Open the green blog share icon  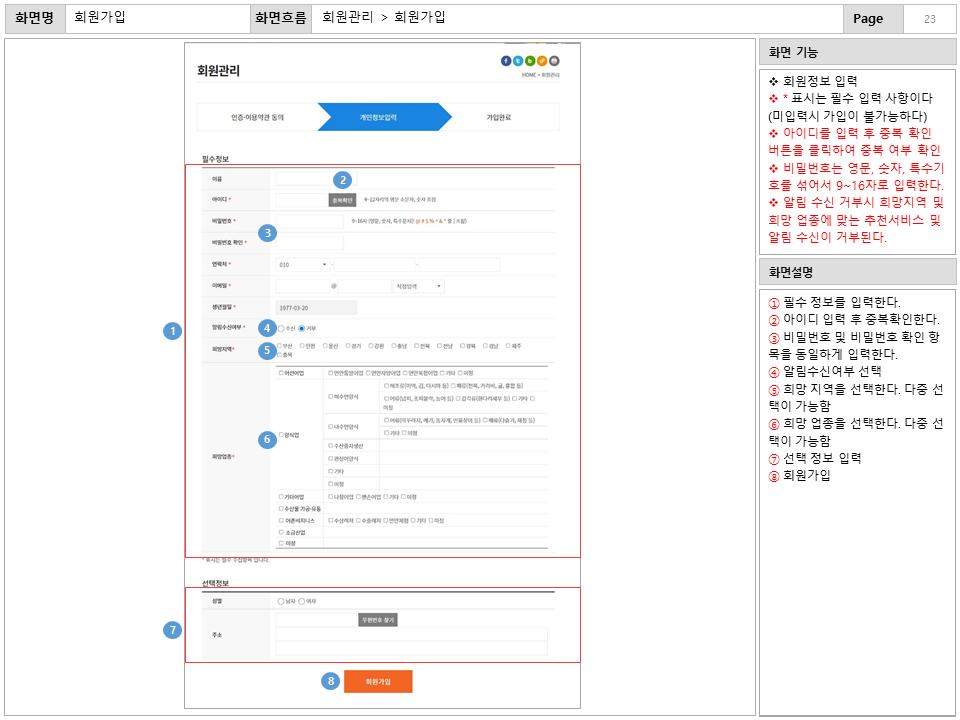530,60
